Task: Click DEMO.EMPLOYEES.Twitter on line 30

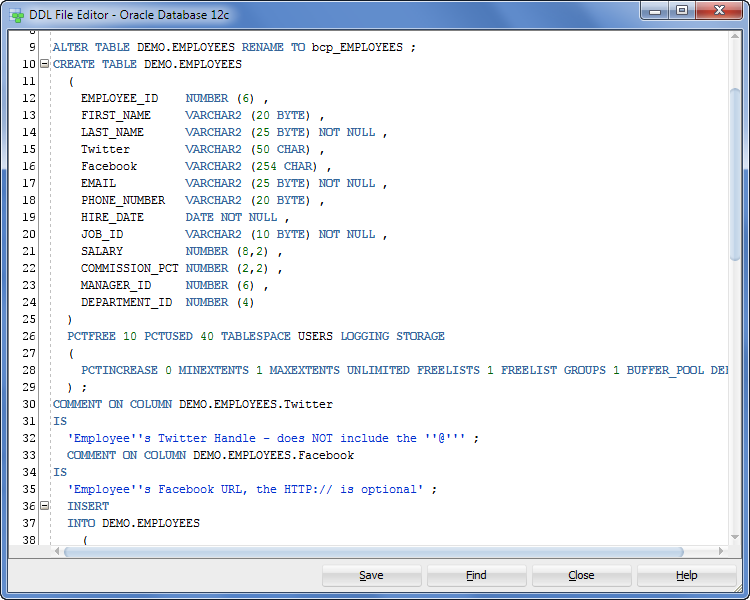Action: (256, 404)
